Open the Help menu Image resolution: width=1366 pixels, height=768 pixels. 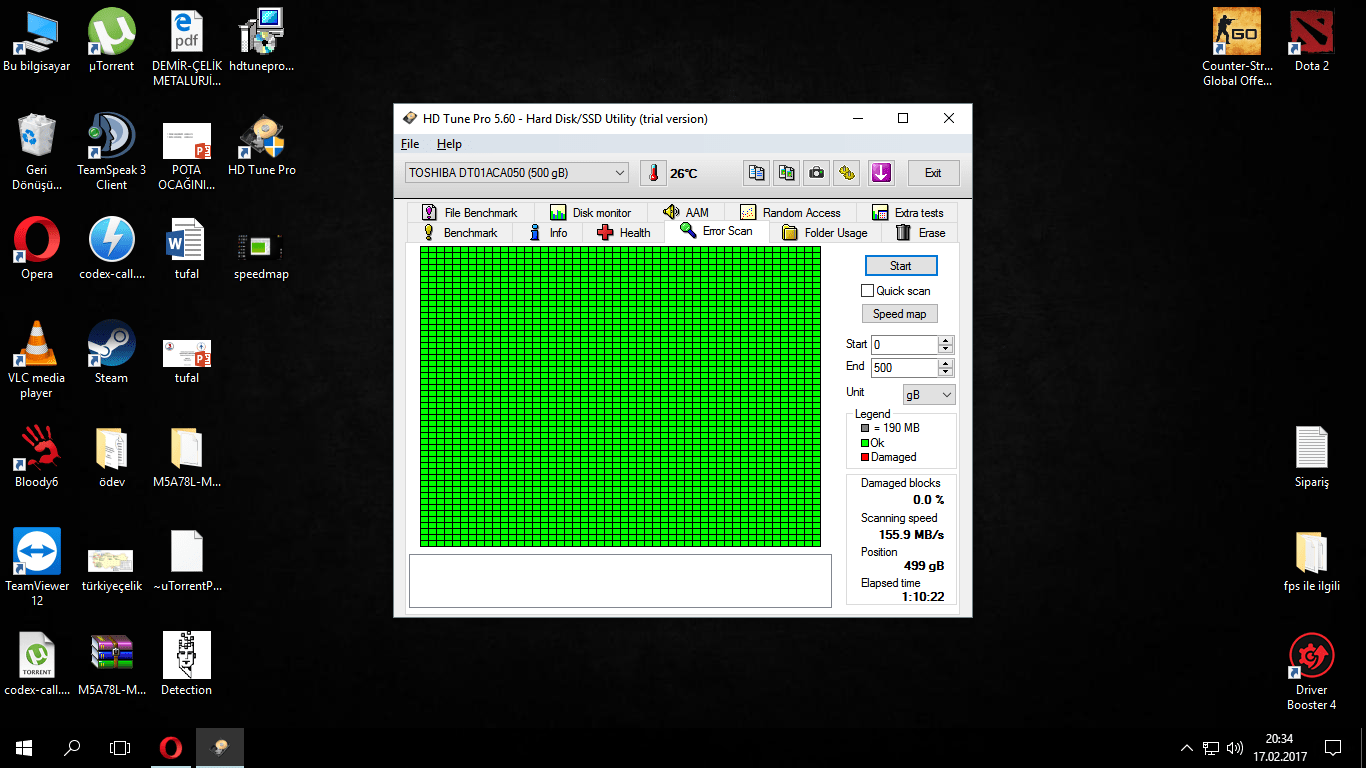450,144
